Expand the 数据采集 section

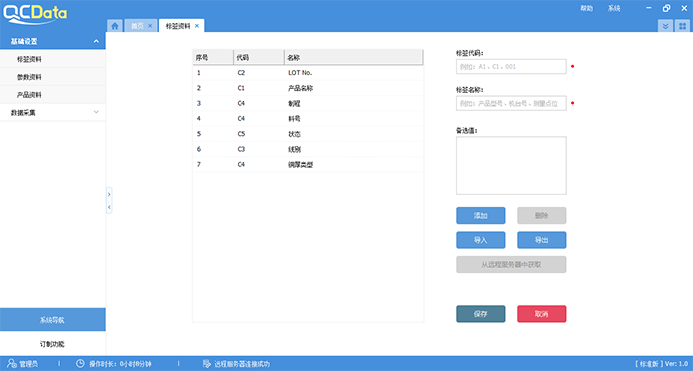click(x=96, y=112)
